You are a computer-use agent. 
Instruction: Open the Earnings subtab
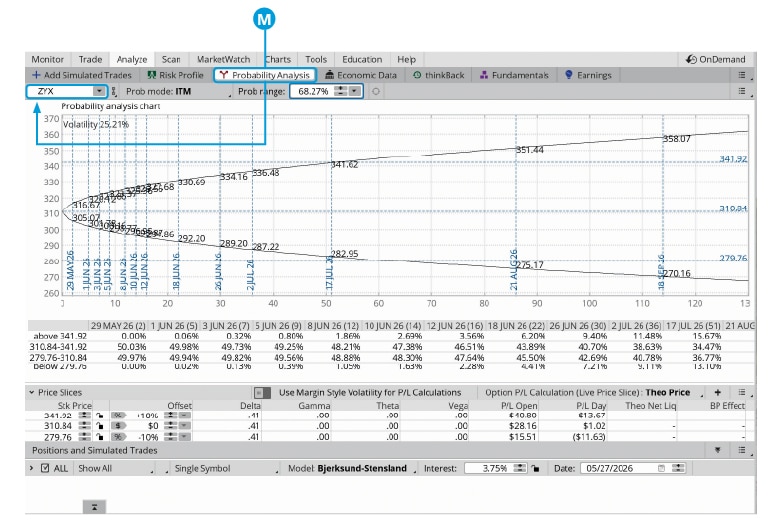pyautogui.click(x=588, y=75)
